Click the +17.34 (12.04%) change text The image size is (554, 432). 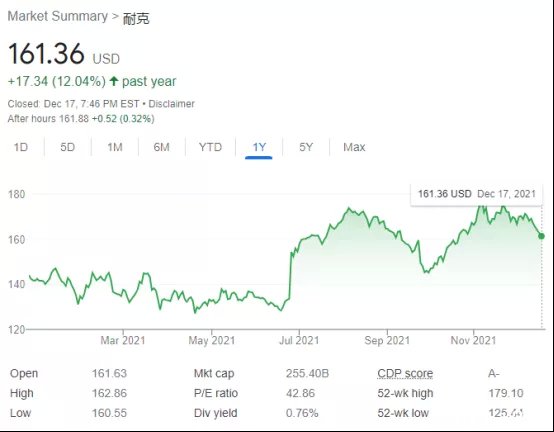pyautogui.click(x=57, y=82)
